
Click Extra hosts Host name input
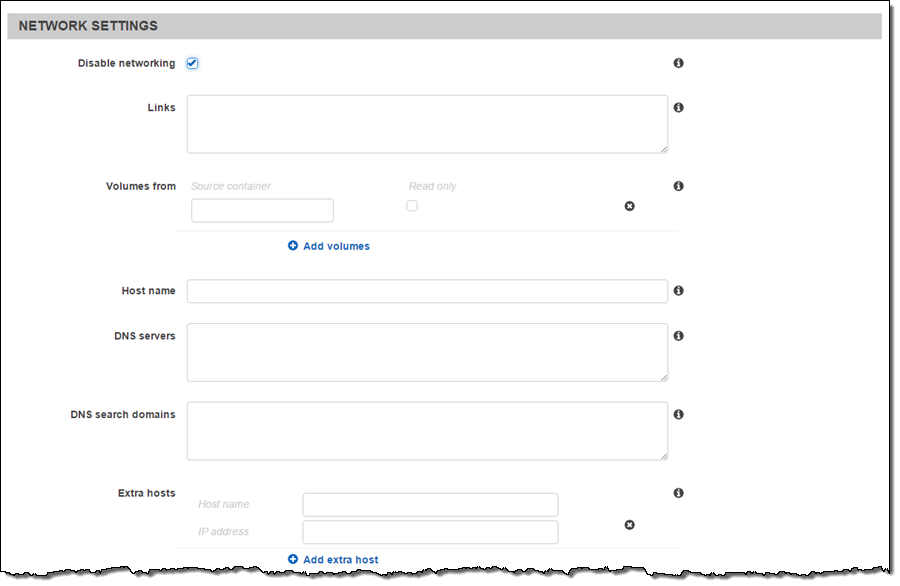coord(430,505)
